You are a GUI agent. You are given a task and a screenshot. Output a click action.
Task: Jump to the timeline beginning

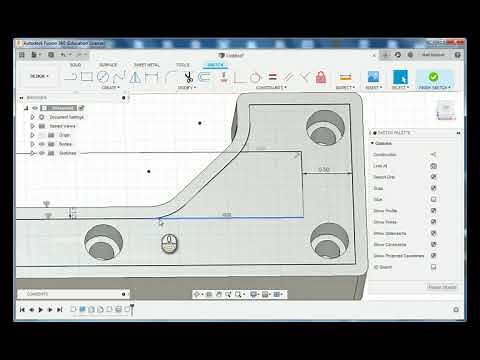point(22,310)
